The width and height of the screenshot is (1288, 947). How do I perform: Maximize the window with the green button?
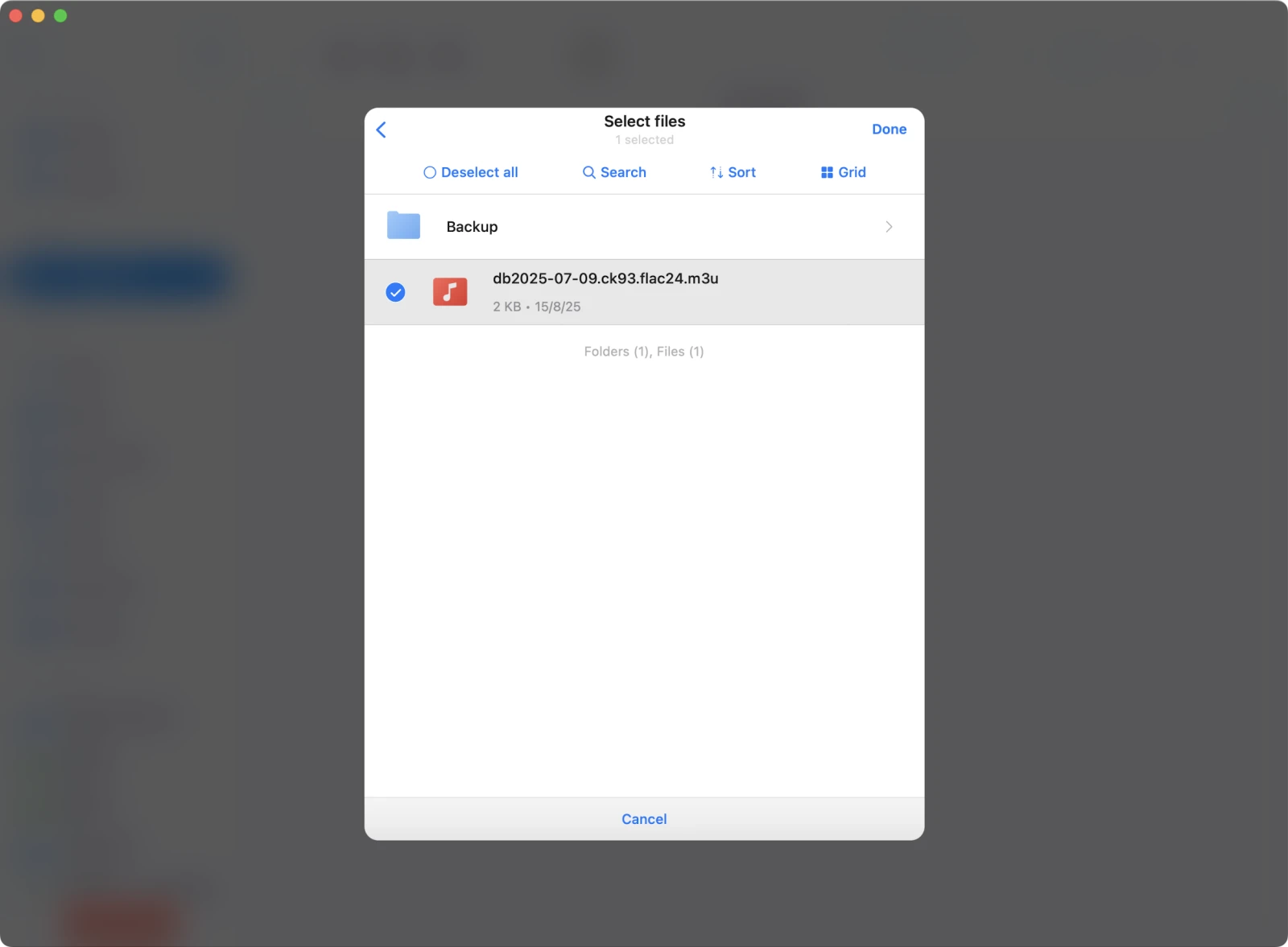(60, 16)
